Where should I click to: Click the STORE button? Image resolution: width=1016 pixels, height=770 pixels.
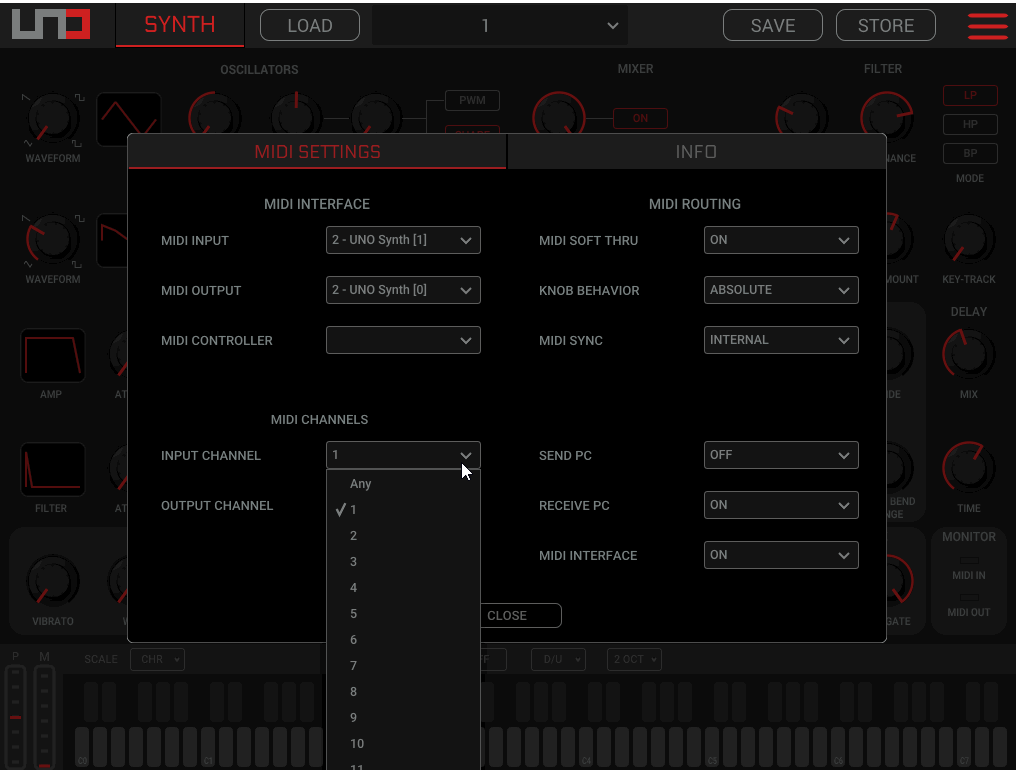click(x=886, y=25)
